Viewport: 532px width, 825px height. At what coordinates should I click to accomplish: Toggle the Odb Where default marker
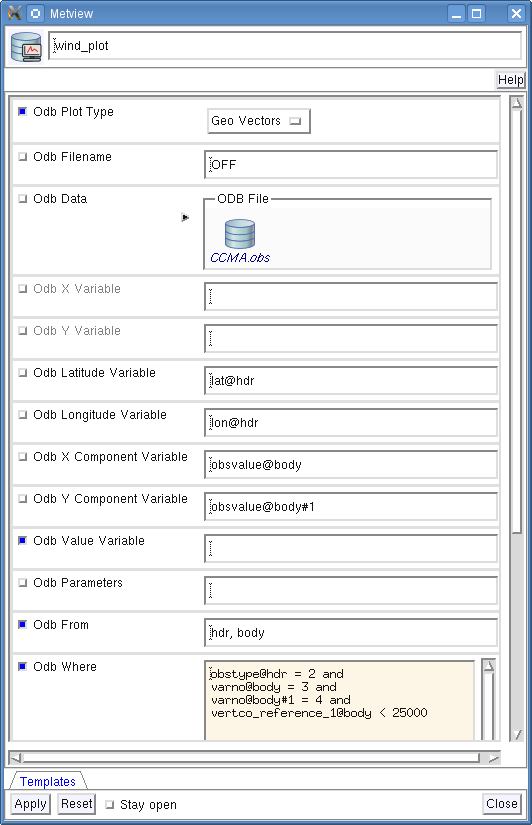click(x=22, y=666)
